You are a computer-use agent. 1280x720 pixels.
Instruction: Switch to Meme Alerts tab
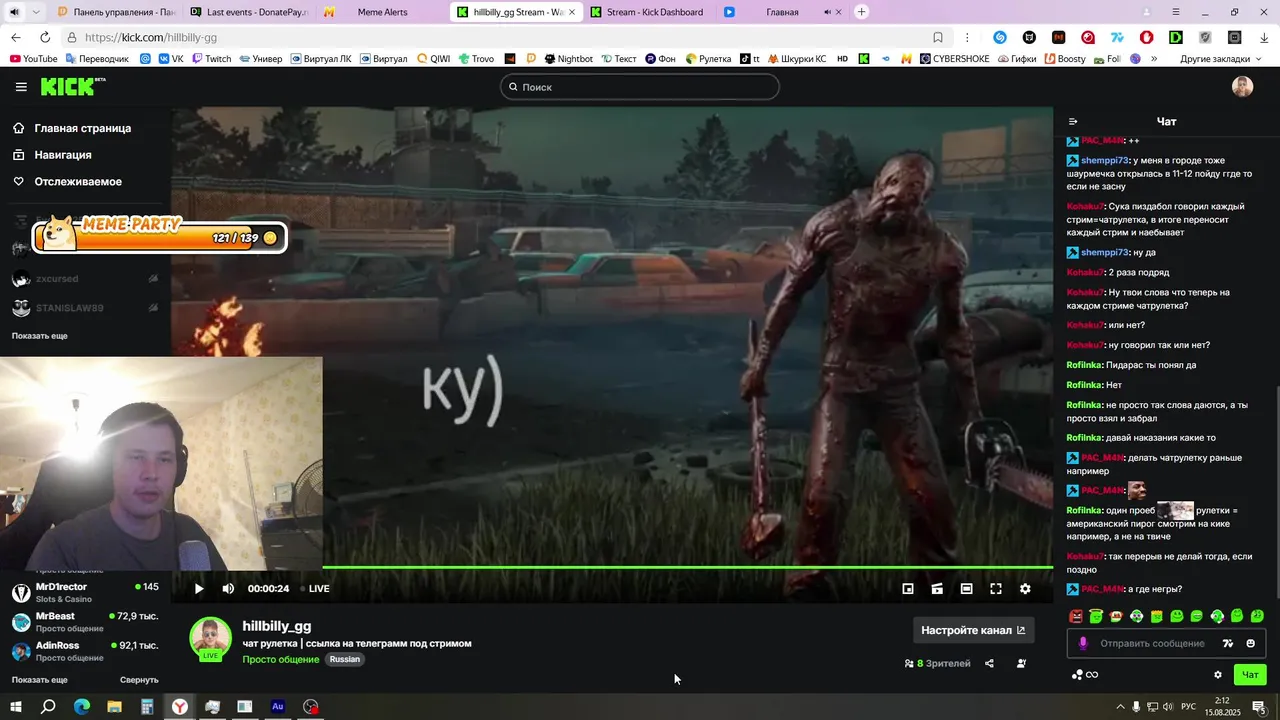[381, 12]
